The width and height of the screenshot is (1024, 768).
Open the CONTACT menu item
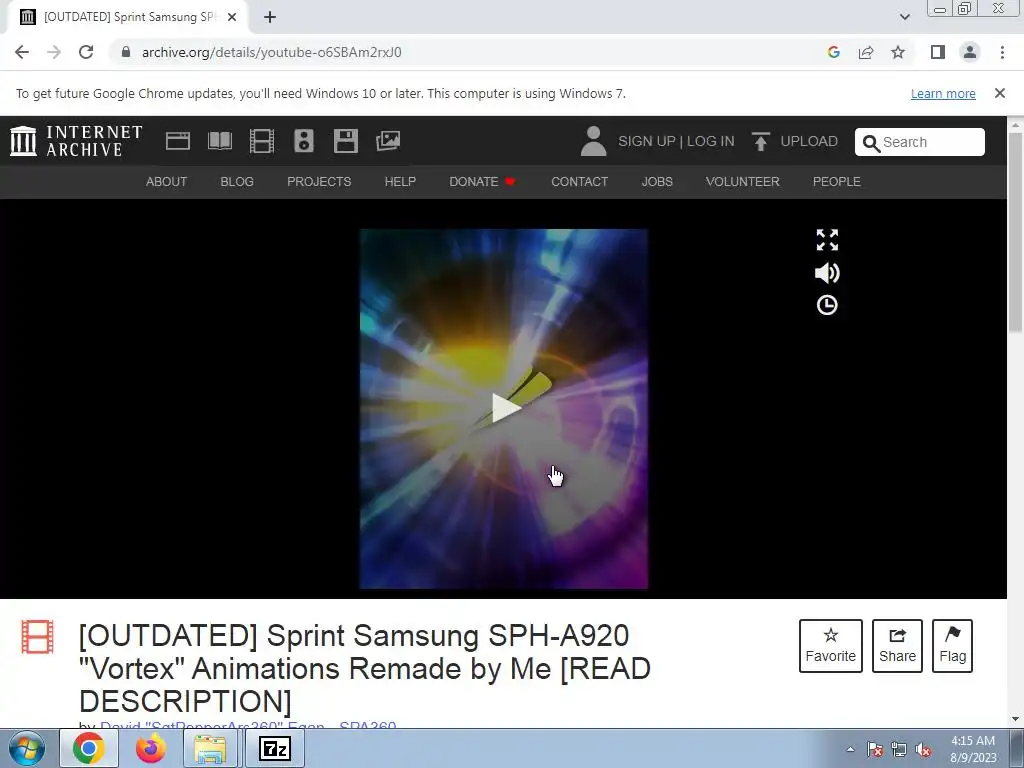579,182
